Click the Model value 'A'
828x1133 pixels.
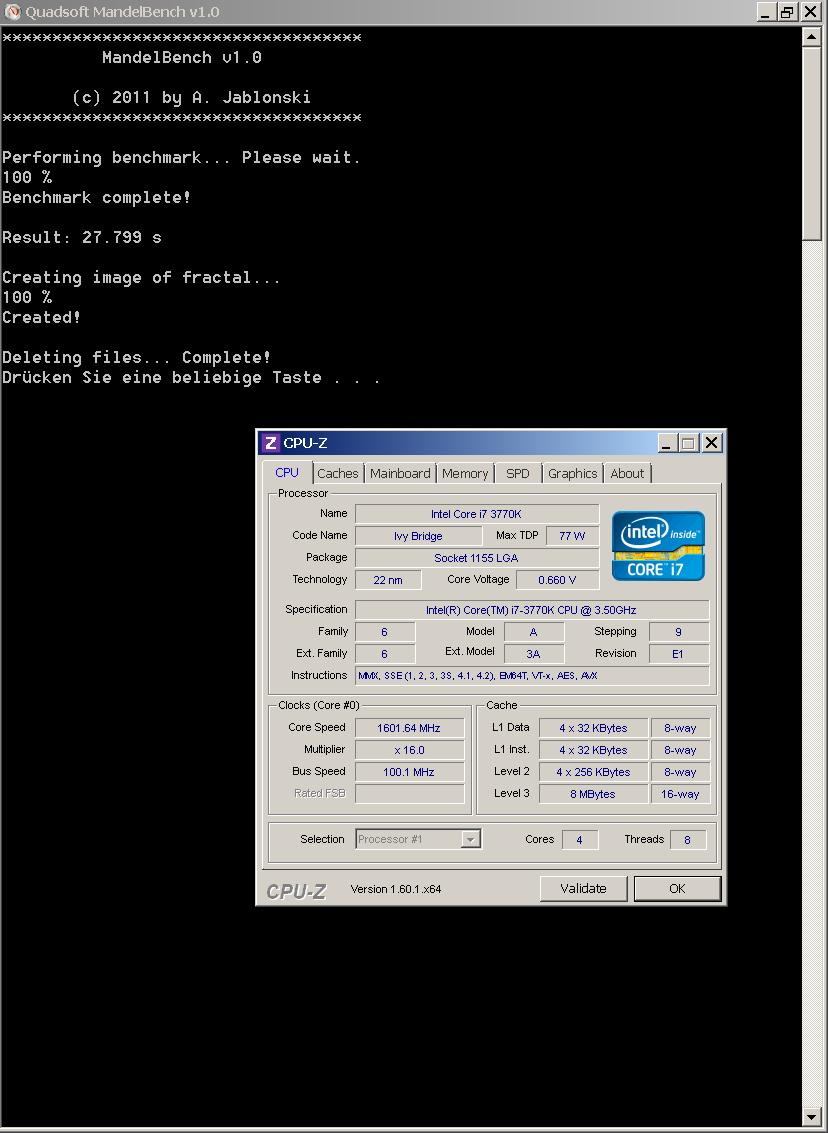pyautogui.click(x=533, y=632)
